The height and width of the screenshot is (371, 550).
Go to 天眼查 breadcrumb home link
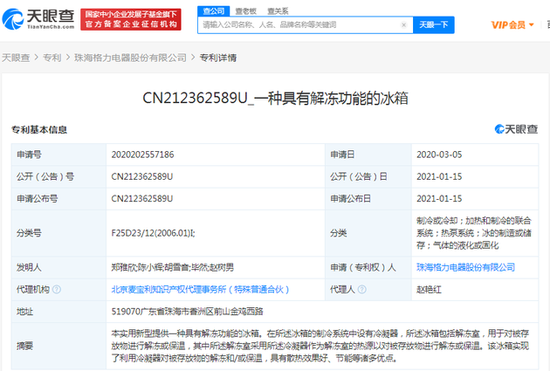pos(16,58)
